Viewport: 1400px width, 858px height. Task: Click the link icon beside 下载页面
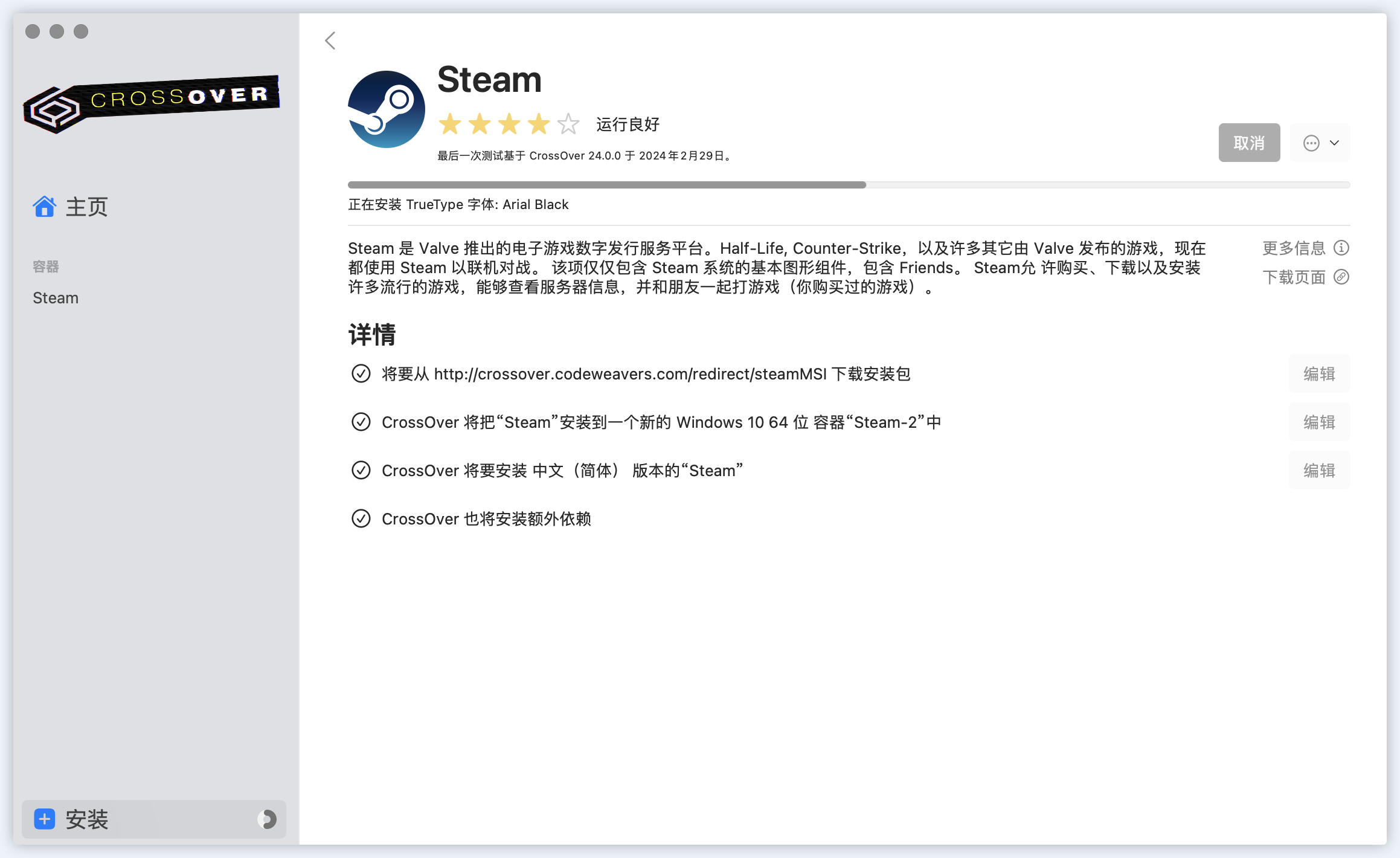point(1341,277)
